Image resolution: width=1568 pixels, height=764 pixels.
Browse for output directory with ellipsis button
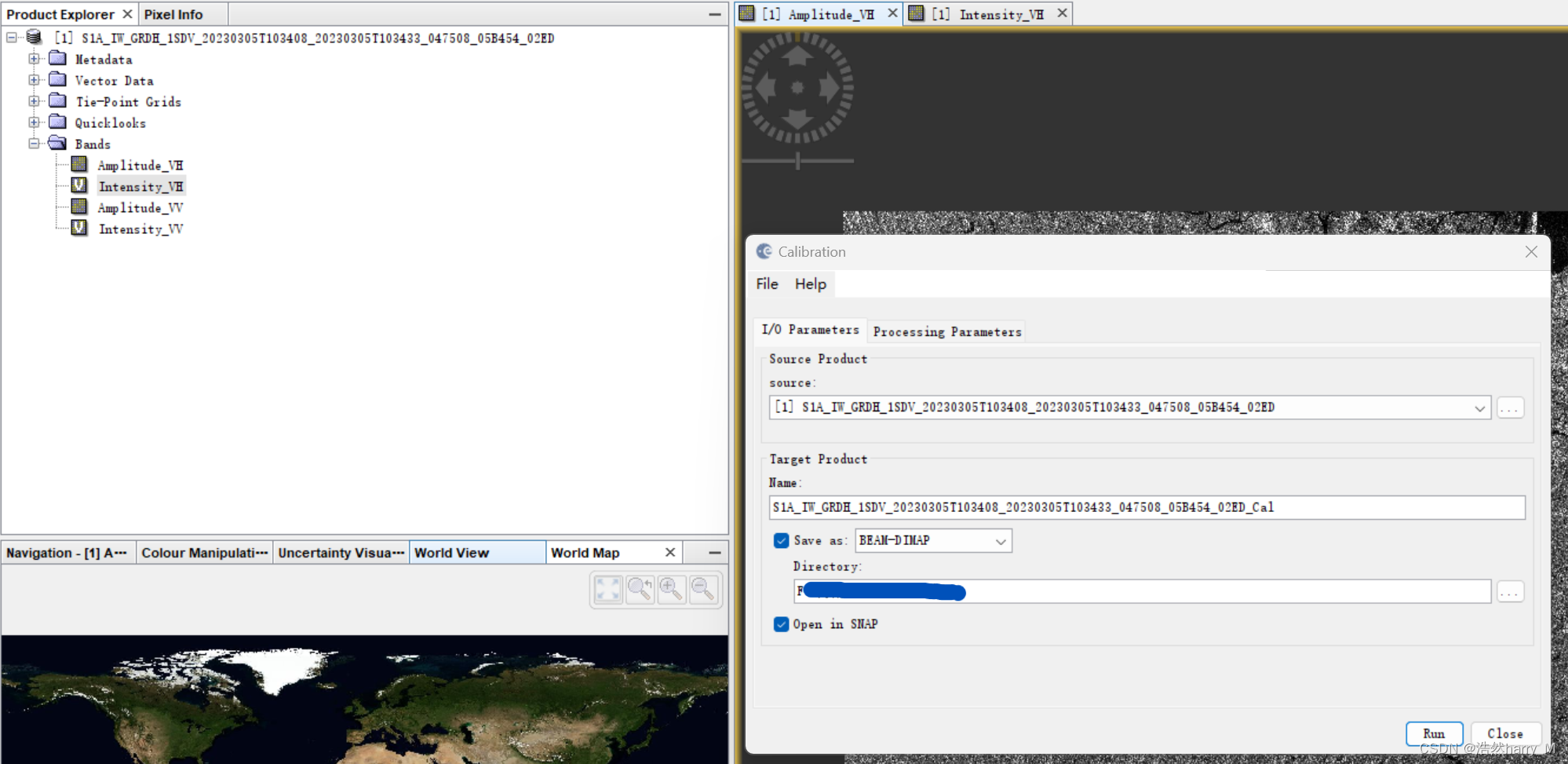(1509, 592)
